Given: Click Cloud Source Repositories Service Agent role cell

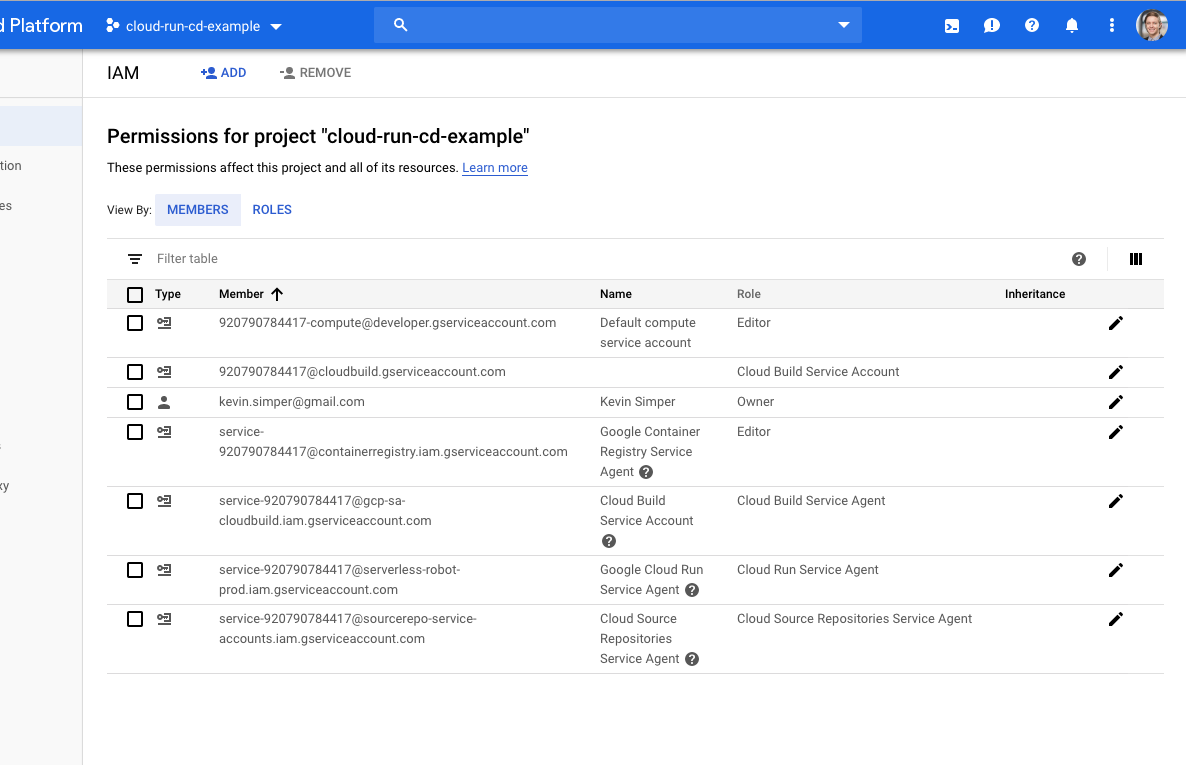Looking at the screenshot, I should (x=855, y=619).
